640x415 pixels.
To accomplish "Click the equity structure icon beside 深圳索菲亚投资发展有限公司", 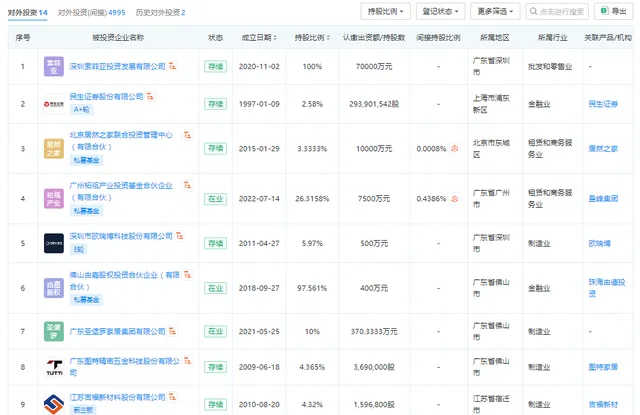I will click(173, 64).
